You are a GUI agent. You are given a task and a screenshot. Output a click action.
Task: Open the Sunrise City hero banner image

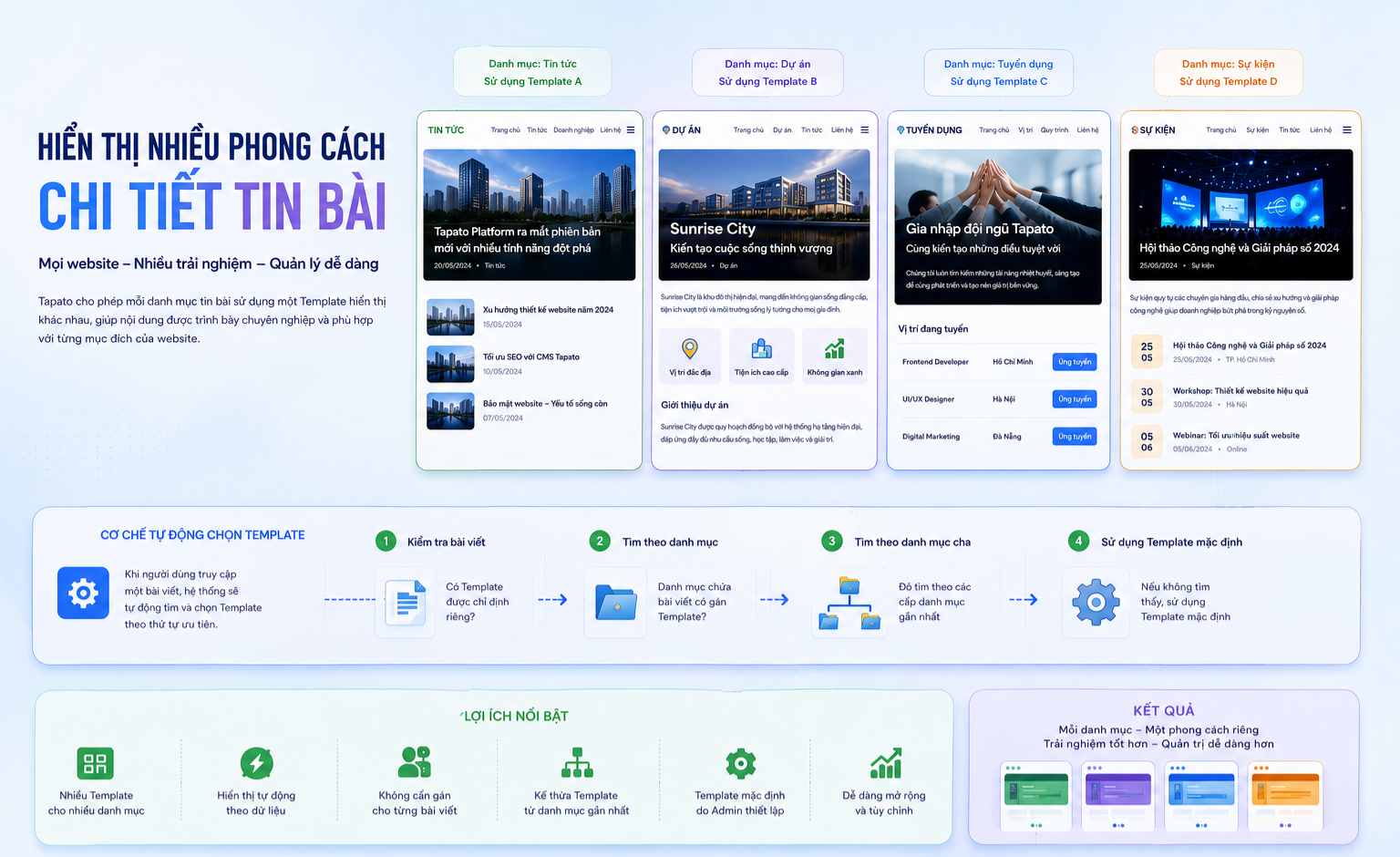(764, 215)
